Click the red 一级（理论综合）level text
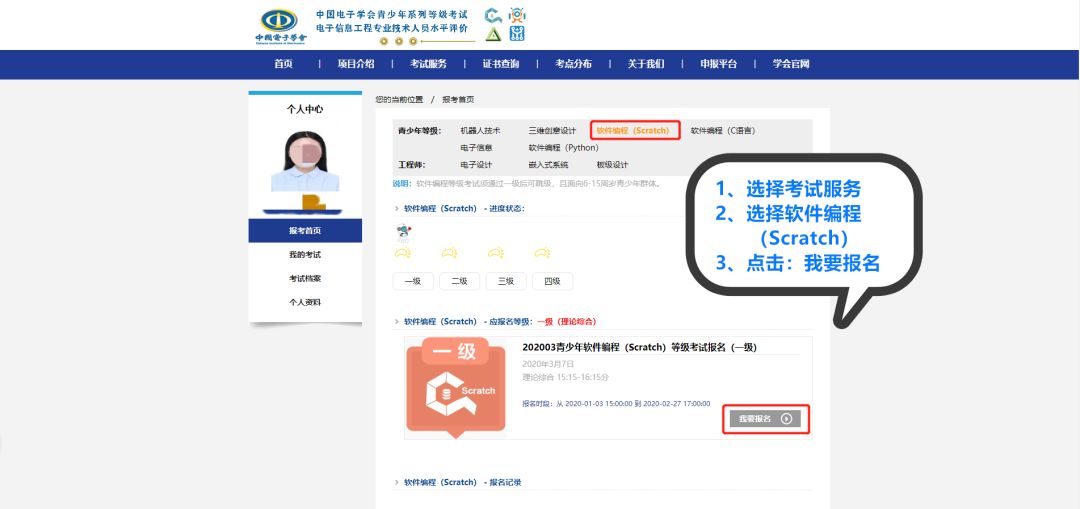 (566, 322)
